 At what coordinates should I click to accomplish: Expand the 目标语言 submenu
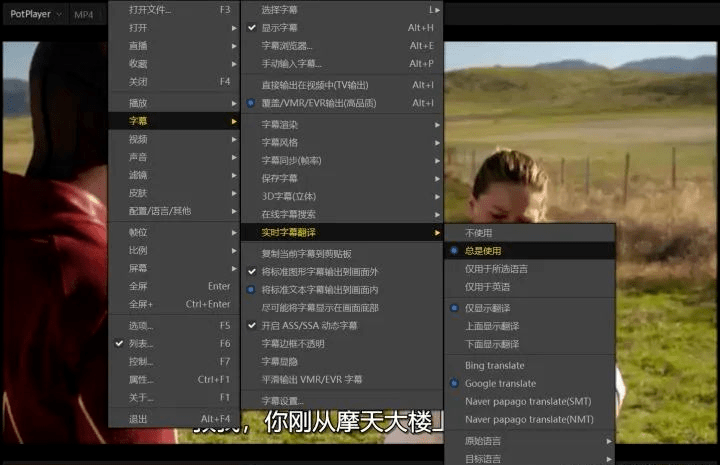pyautogui.click(x=529, y=458)
